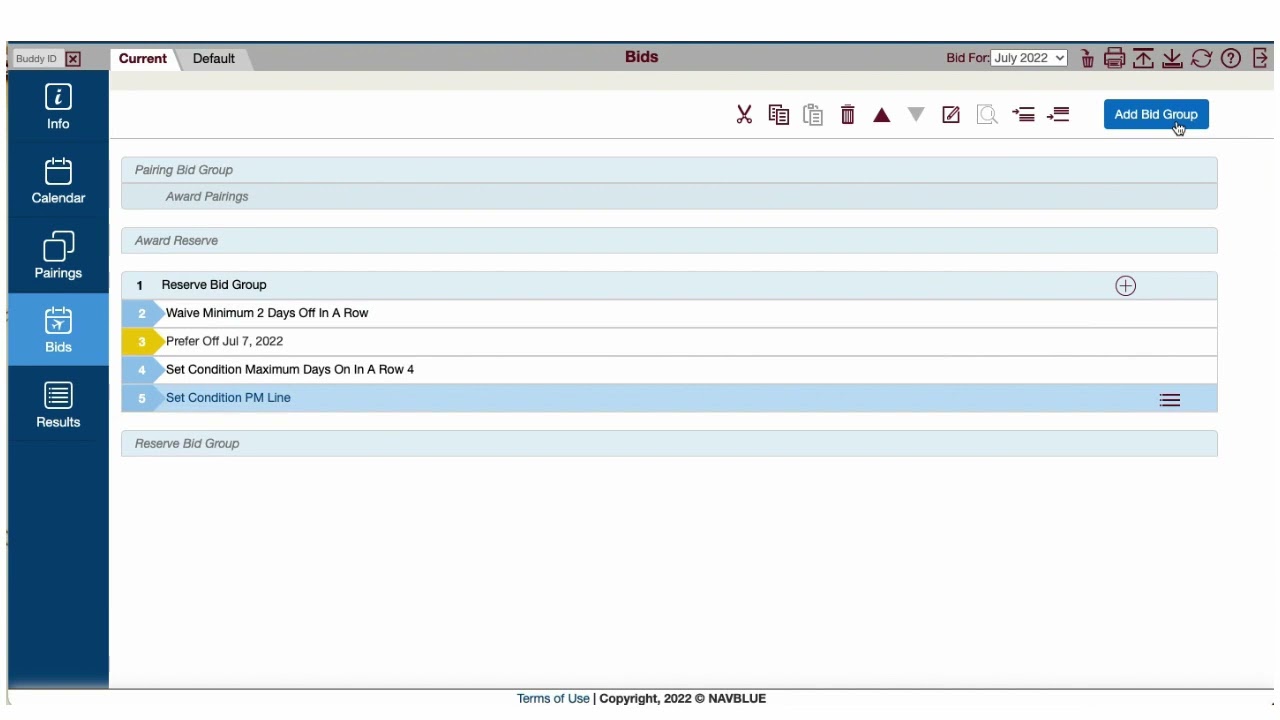Select Waive Minimum 2 Days Off In A Row
This screenshot has width=1280, height=720.
pos(669,313)
